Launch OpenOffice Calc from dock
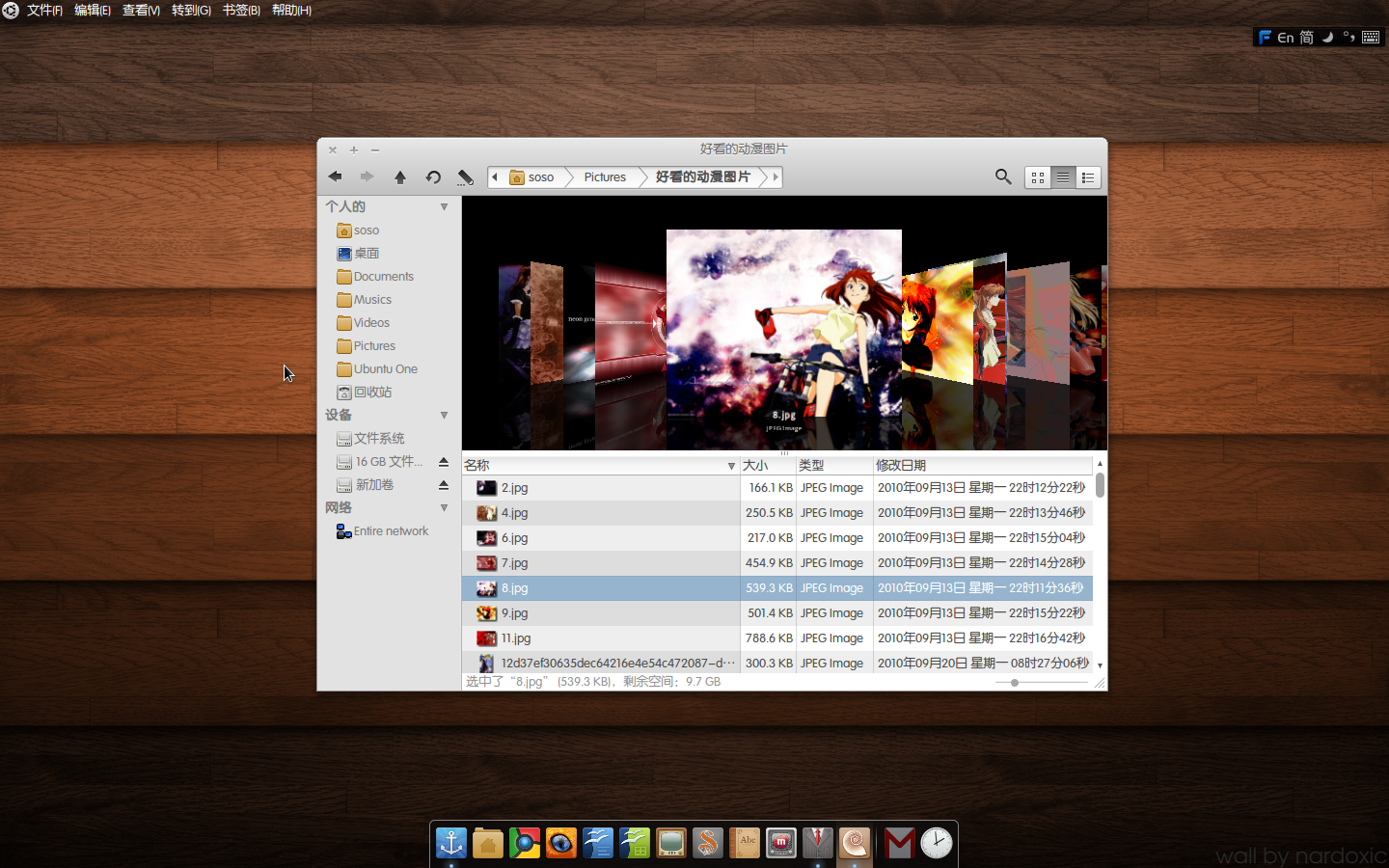The height and width of the screenshot is (868, 1389). pos(635,843)
